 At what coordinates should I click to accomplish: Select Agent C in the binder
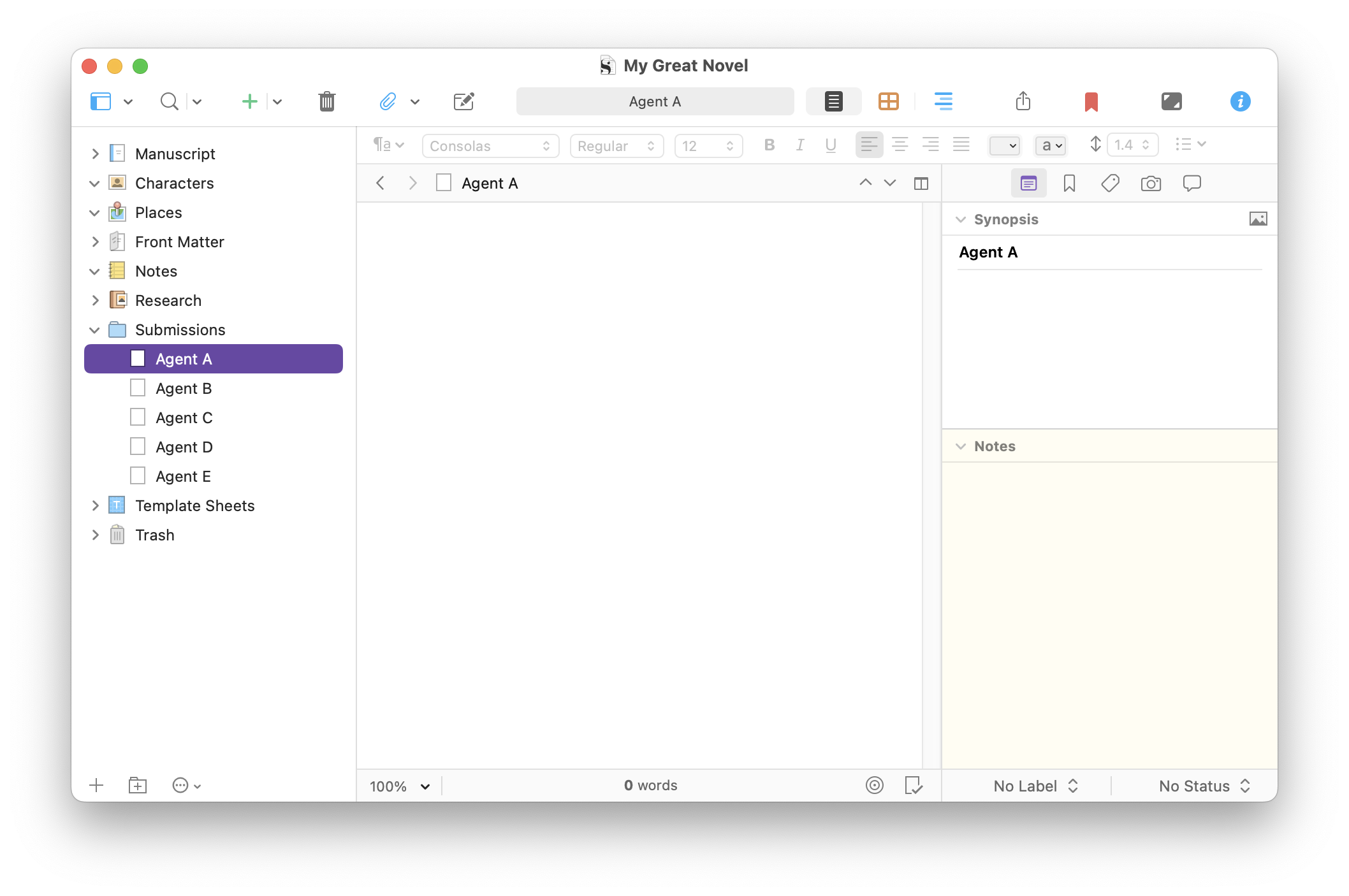click(184, 418)
